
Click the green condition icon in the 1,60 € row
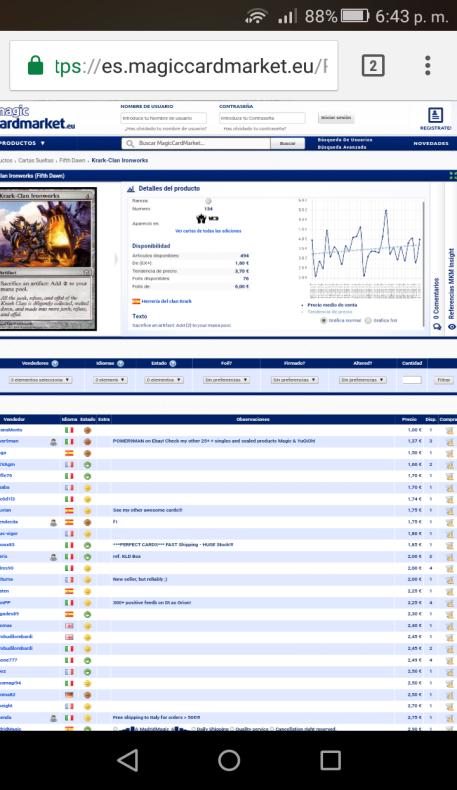point(87,465)
